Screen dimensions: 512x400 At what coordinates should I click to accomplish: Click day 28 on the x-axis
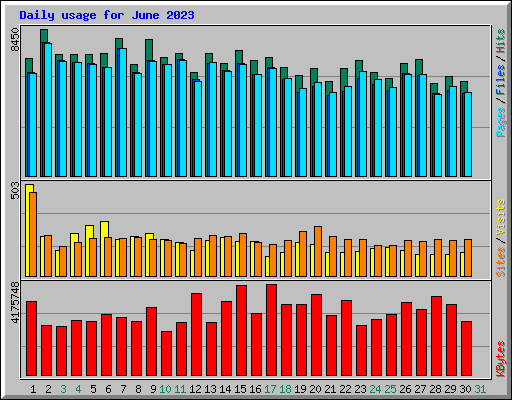[x=435, y=389]
